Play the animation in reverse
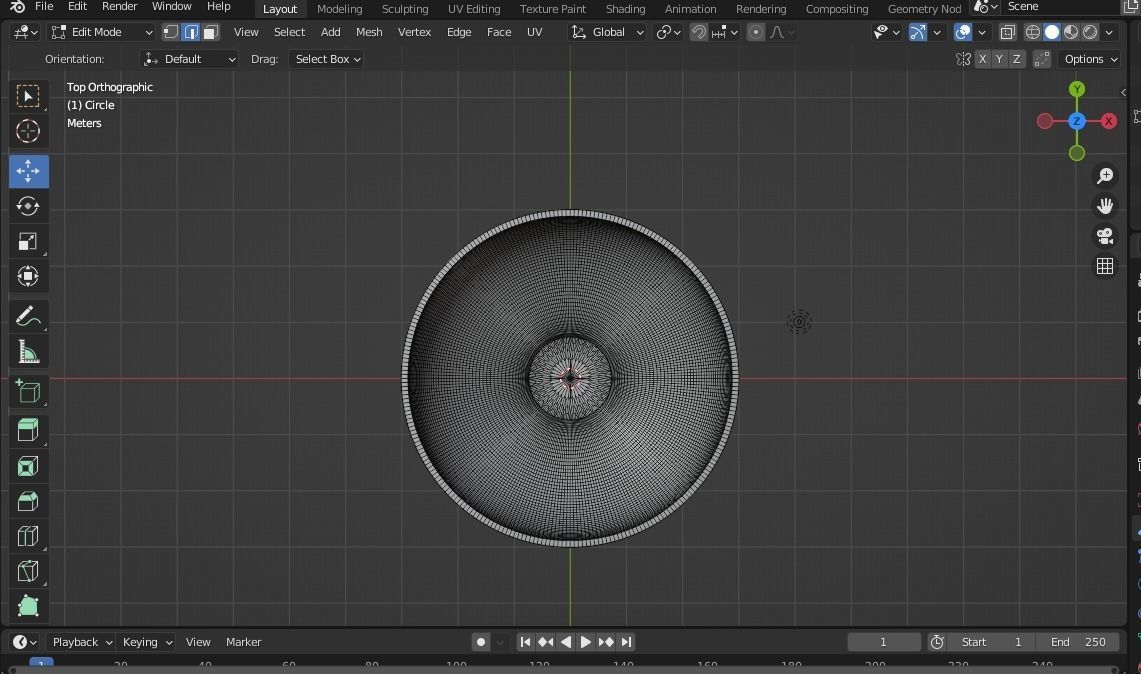1141x674 pixels. pyautogui.click(x=565, y=642)
